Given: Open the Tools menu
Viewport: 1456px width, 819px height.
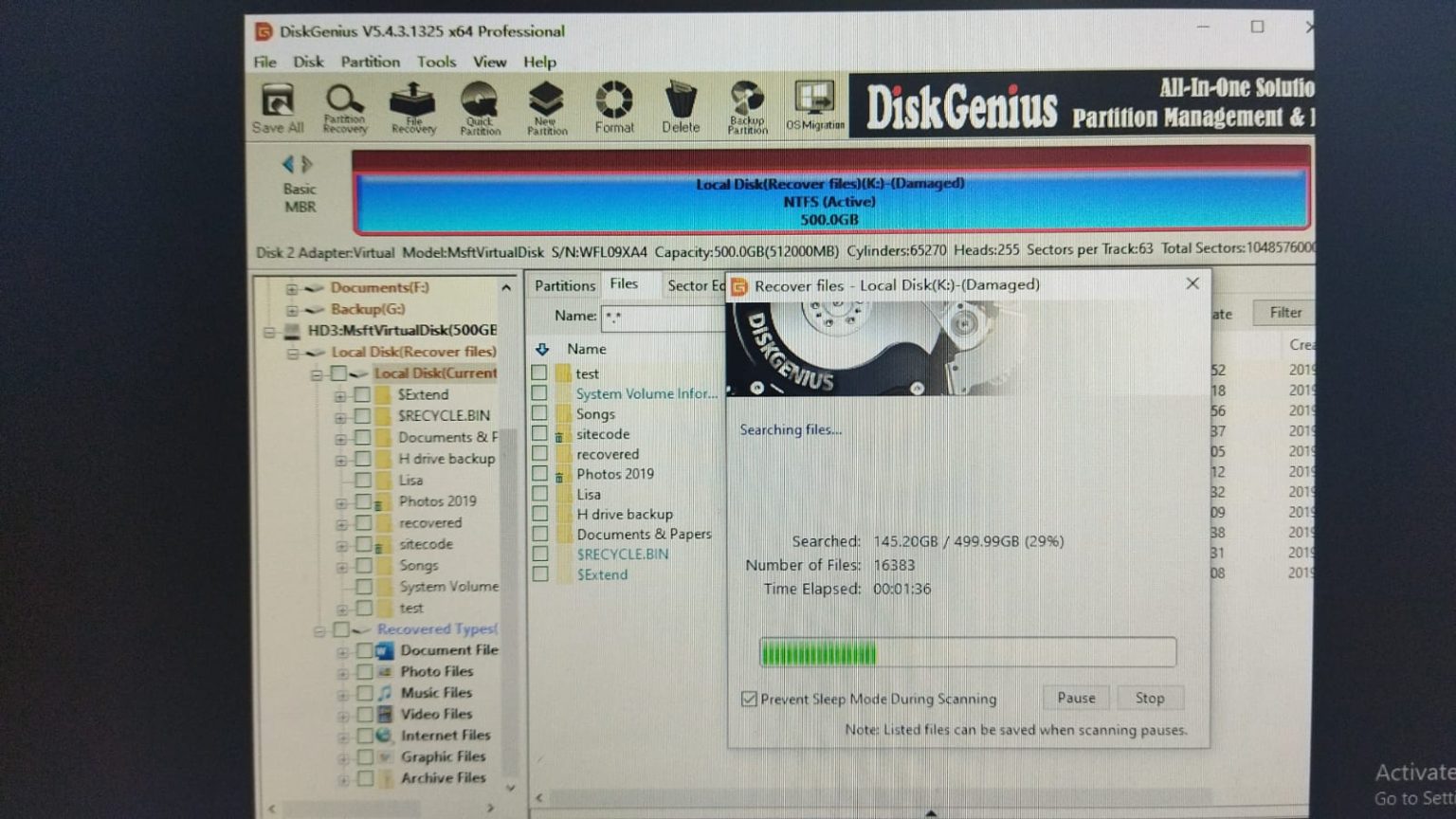Looking at the screenshot, I should pyautogui.click(x=435, y=62).
